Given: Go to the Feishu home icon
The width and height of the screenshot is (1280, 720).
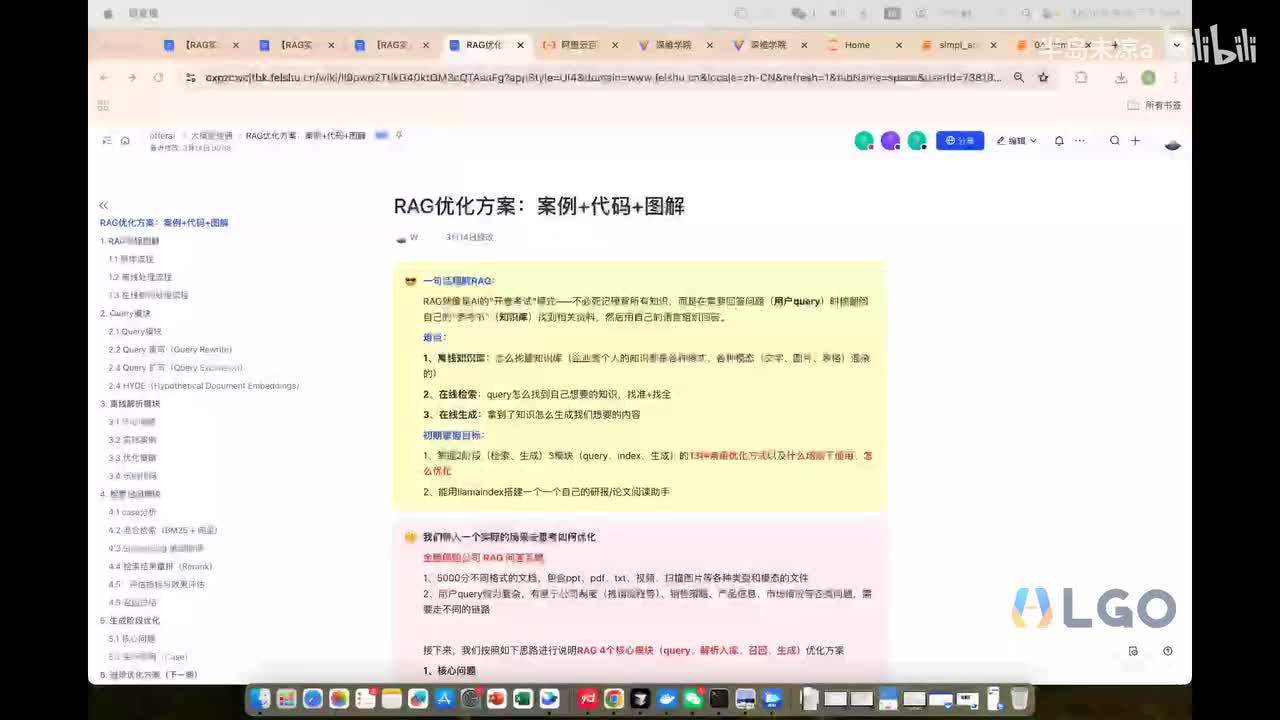Looking at the screenshot, I should [x=125, y=141].
